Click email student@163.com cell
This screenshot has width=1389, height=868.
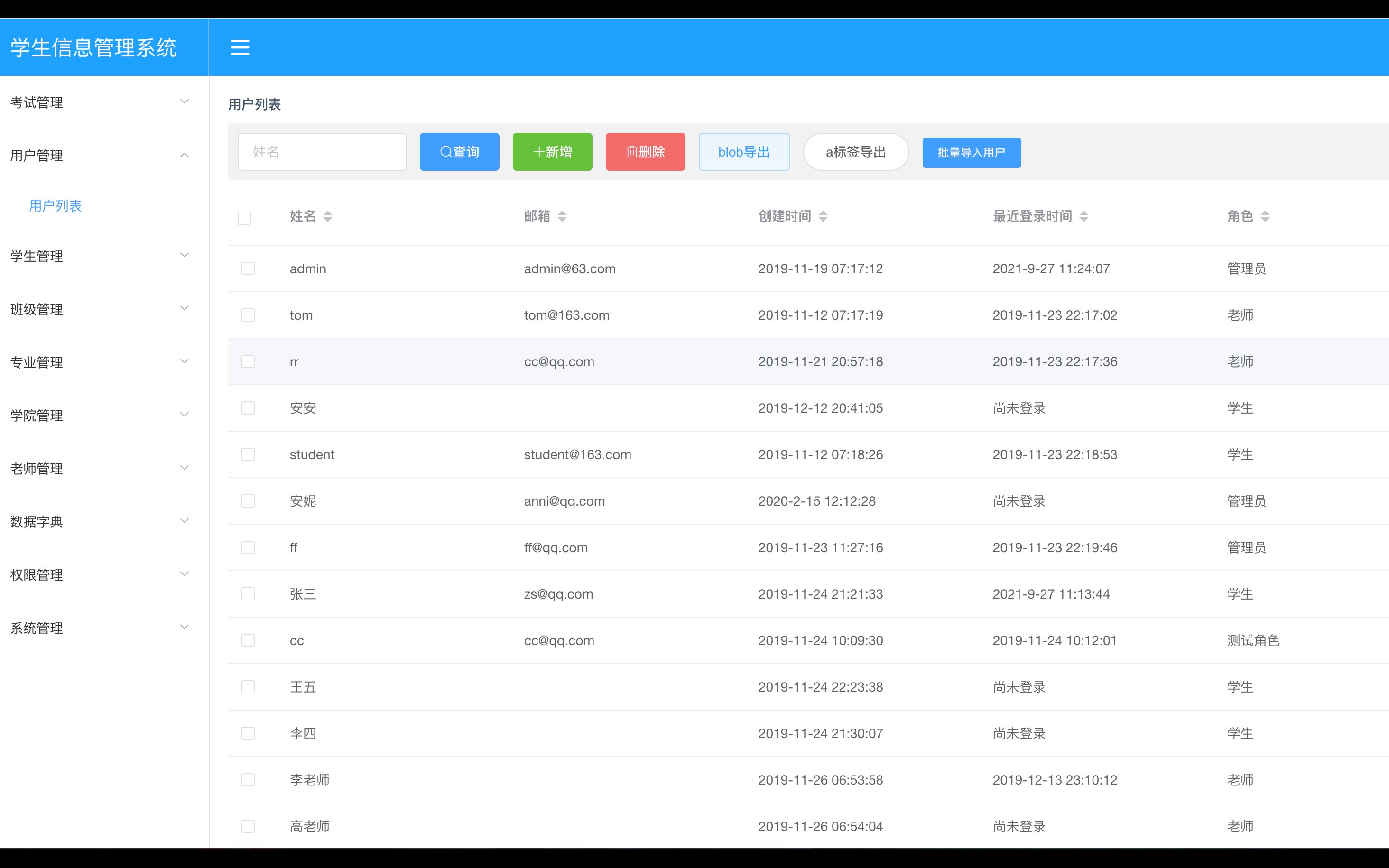click(x=577, y=455)
